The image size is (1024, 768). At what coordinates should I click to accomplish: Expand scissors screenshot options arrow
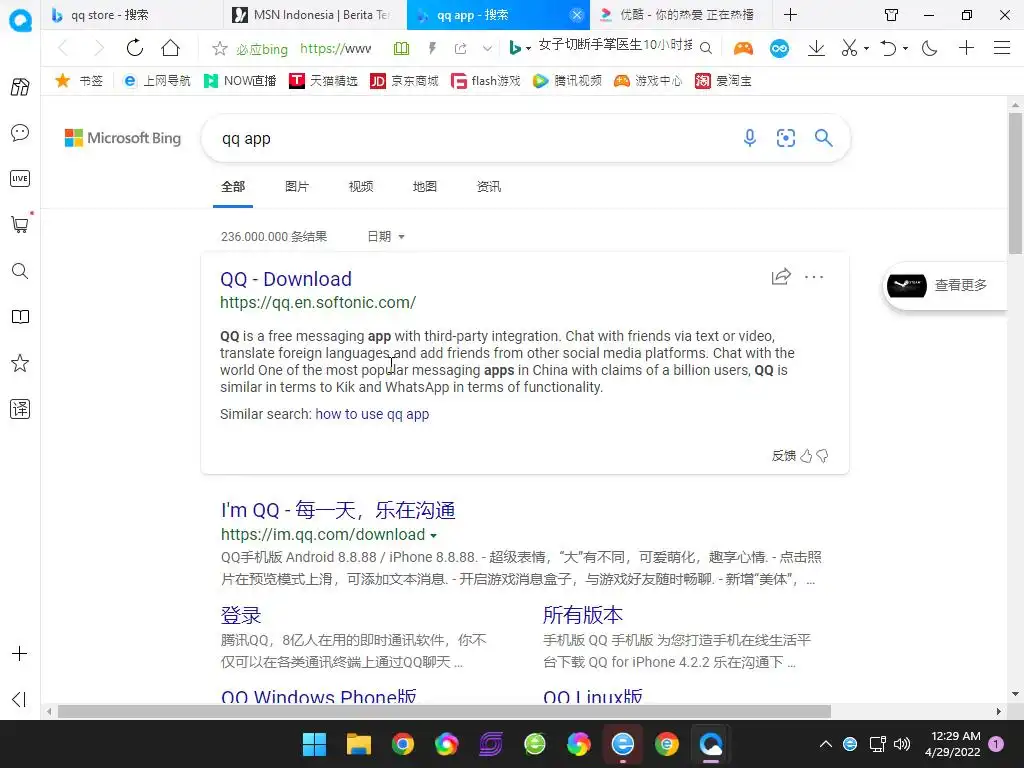coord(866,48)
